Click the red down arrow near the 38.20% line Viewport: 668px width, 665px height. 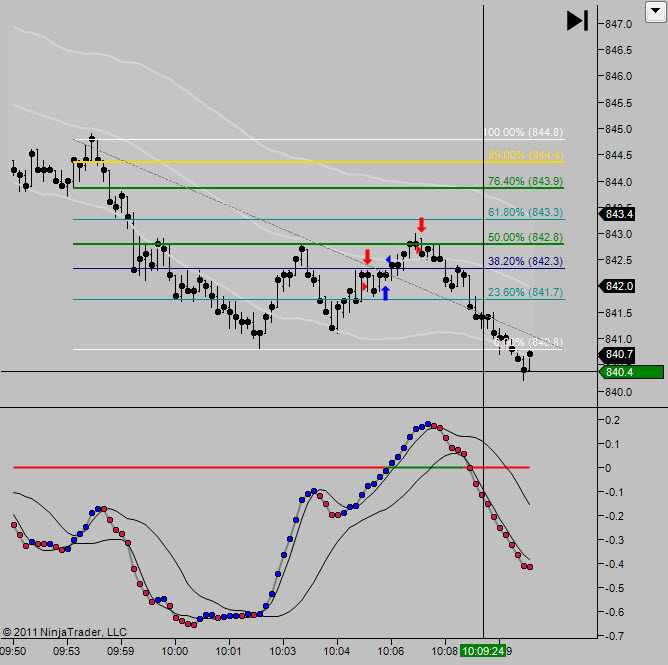(x=368, y=256)
